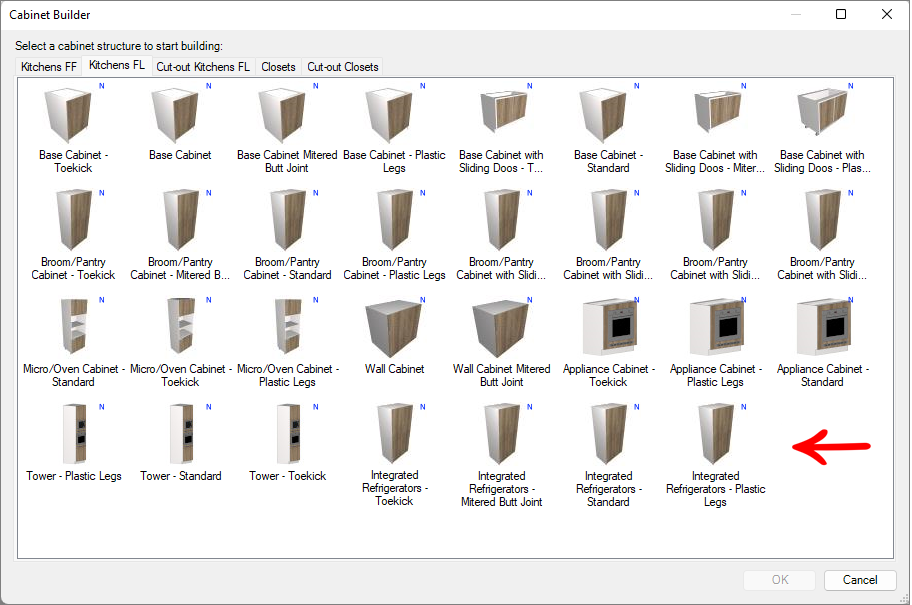Maximize the Cabinet Builder window
This screenshot has width=912, height=605.
pos(841,15)
